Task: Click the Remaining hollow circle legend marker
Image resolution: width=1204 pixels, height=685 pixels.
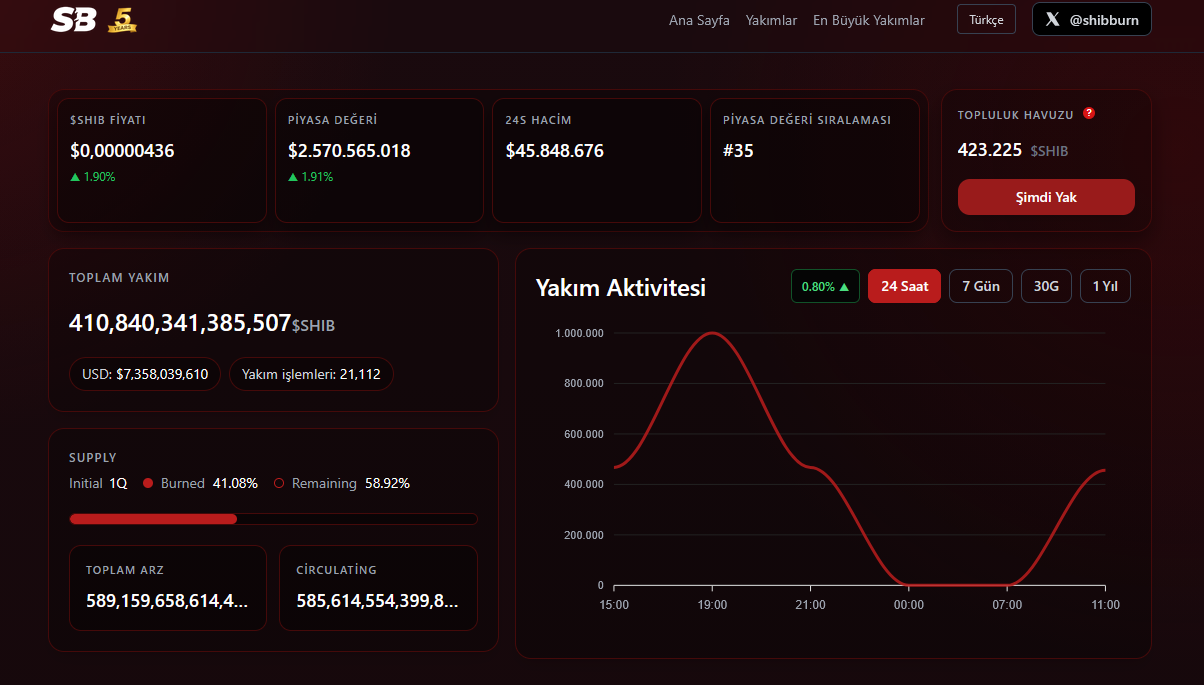Action: 279,483
